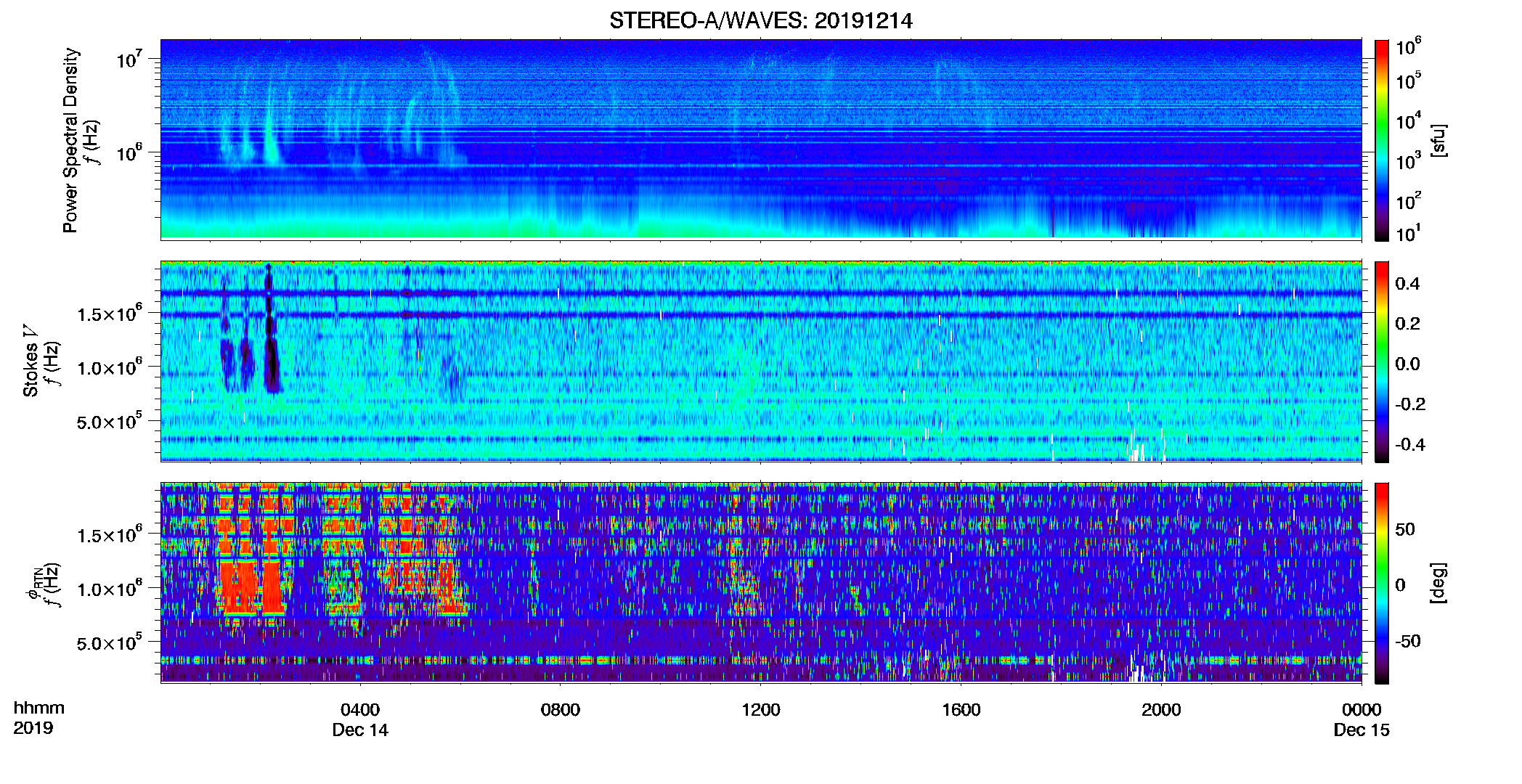Click the -0.2 label on the Stokes V color bar
This screenshot has width=1522, height=784.
click(x=1410, y=404)
